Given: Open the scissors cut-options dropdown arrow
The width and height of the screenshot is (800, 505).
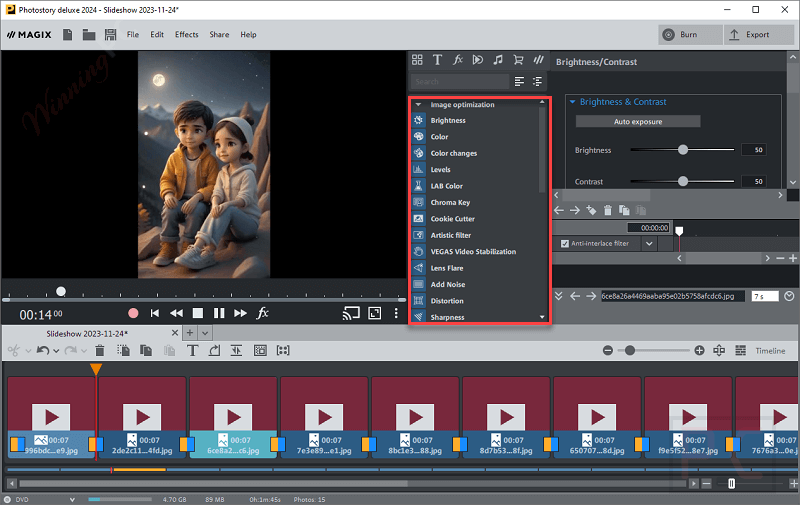Looking at the screenshot, I should pyautogui.click(x=29, y=351).
